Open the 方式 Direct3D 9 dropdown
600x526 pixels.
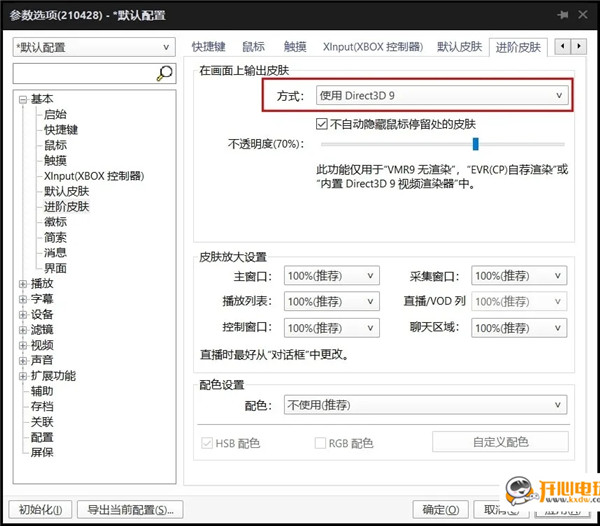point(441,95)
